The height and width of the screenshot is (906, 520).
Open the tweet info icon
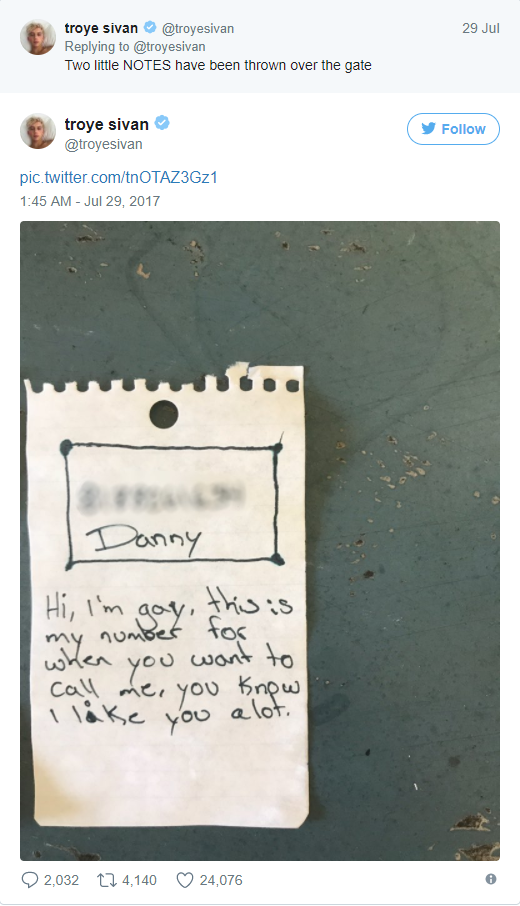point(491,879)
